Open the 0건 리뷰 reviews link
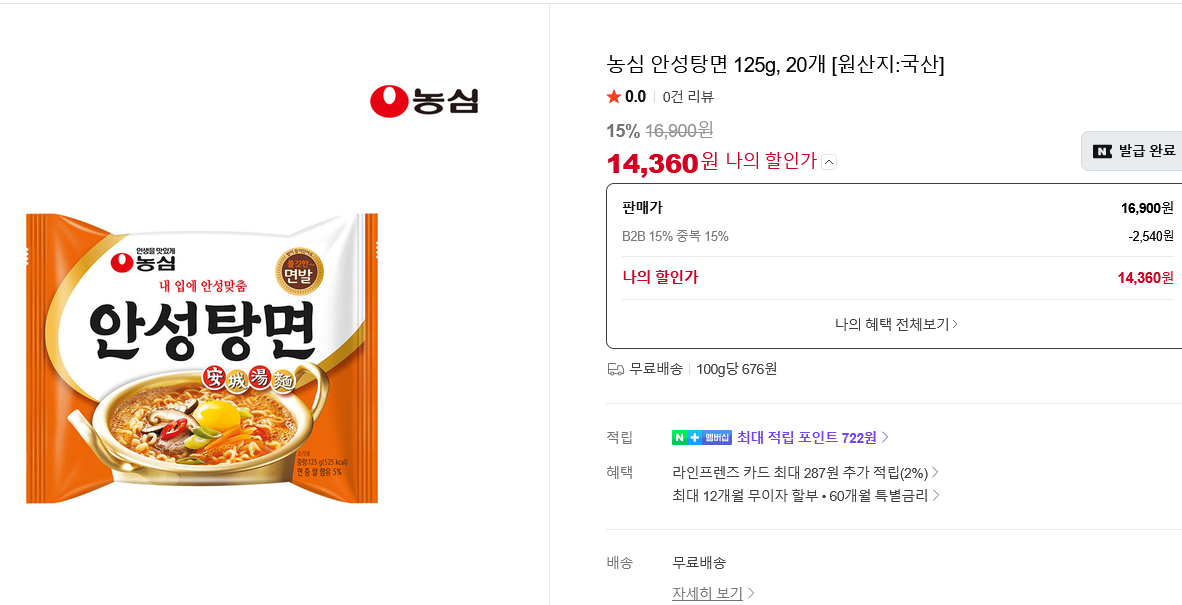Image resolution: width=1182 pixels, height=605 pixels. (x=688, y=96)
